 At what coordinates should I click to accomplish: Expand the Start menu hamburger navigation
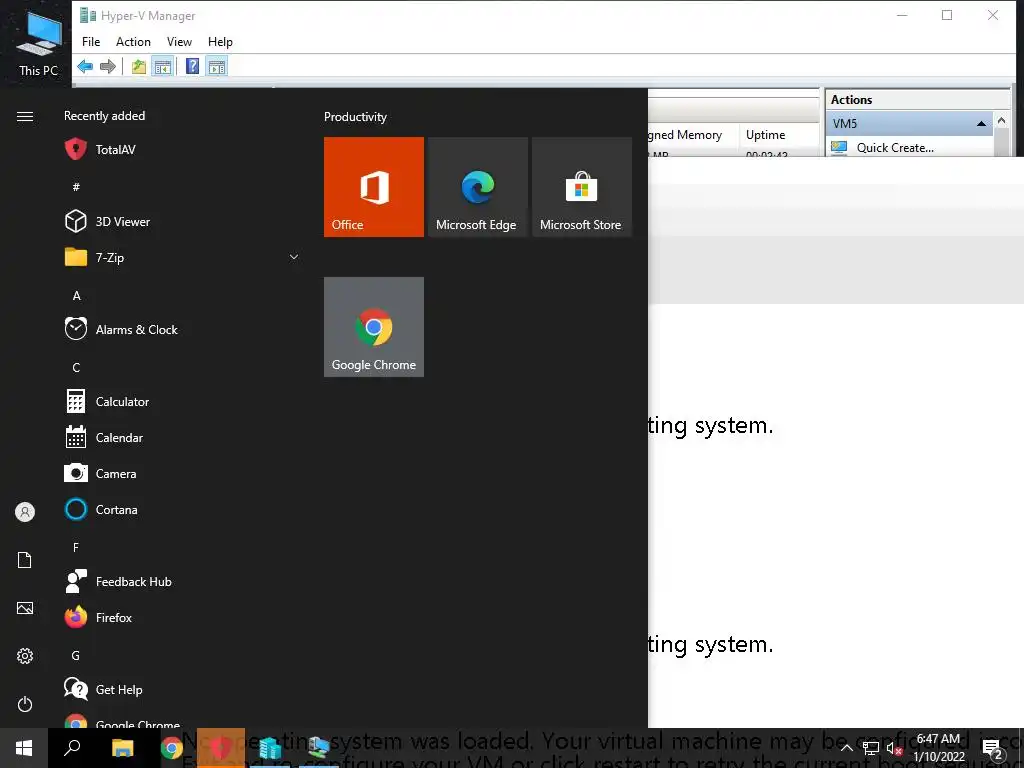pos(25,116)
